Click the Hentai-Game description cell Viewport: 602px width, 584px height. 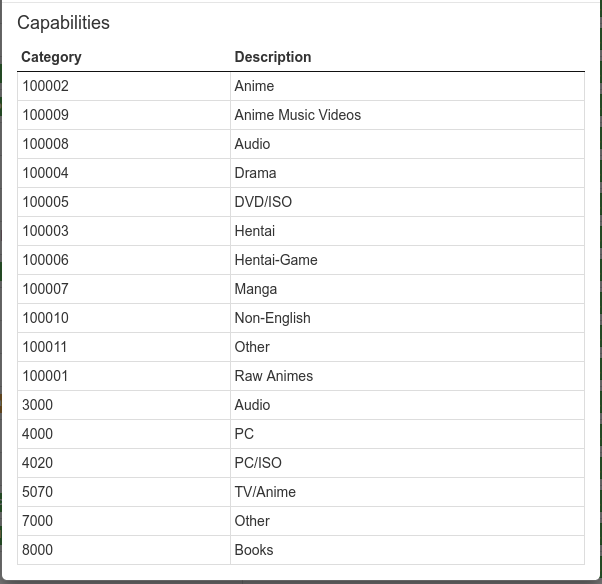click(276, 260)
